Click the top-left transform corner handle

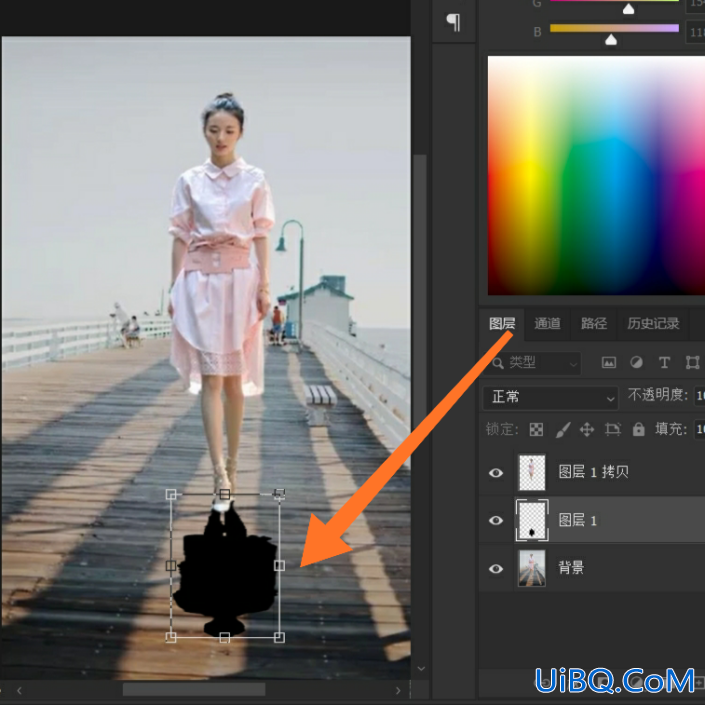pos(171,495)
